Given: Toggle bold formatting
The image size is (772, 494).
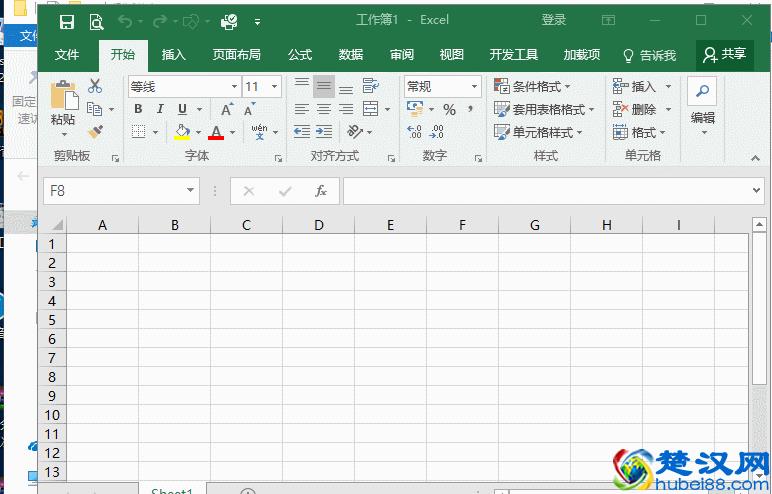Looking at the screenshot, I should pyautogui.click(x=138, y=109).
